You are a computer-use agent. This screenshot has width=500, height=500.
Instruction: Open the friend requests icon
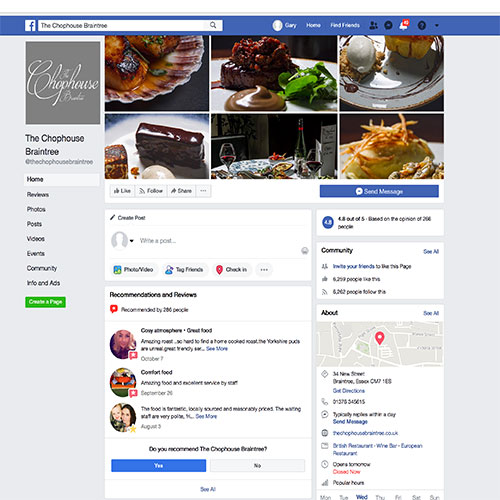click(x=374, y=25)
